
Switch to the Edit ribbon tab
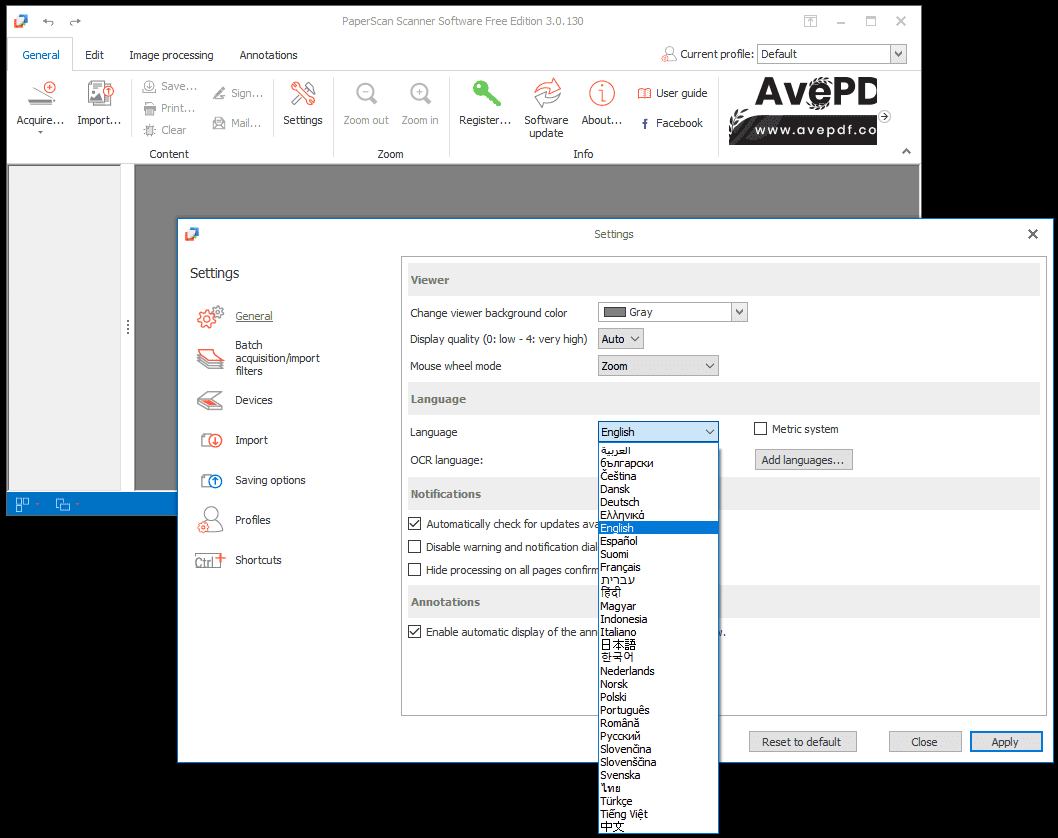click(x=94, y=55)
